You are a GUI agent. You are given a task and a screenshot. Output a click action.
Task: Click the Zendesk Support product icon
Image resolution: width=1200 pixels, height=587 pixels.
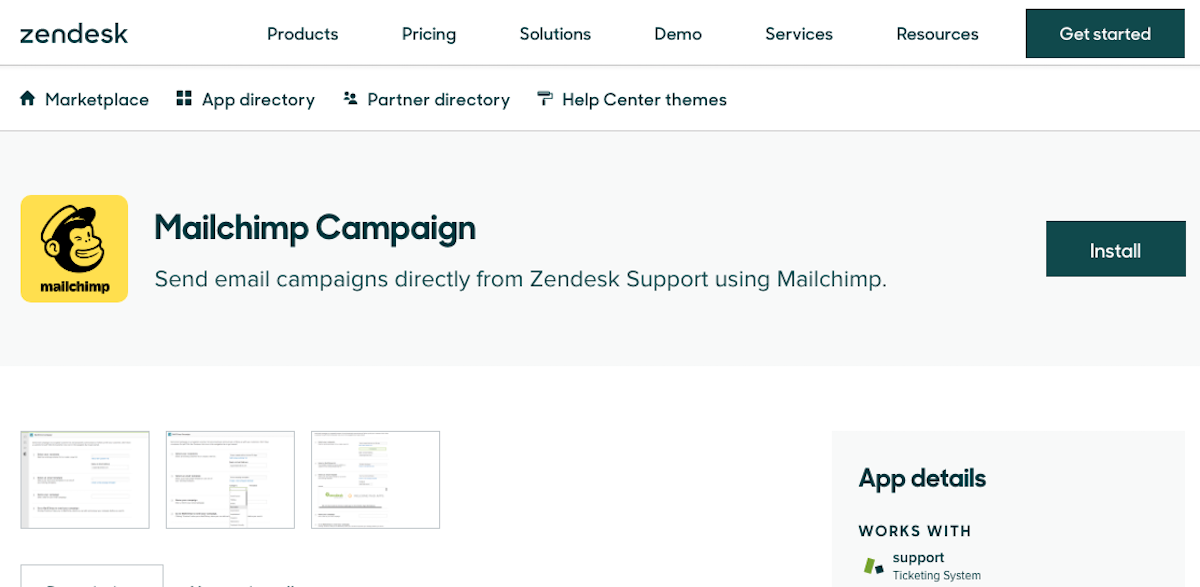click(x=871, y=565)
